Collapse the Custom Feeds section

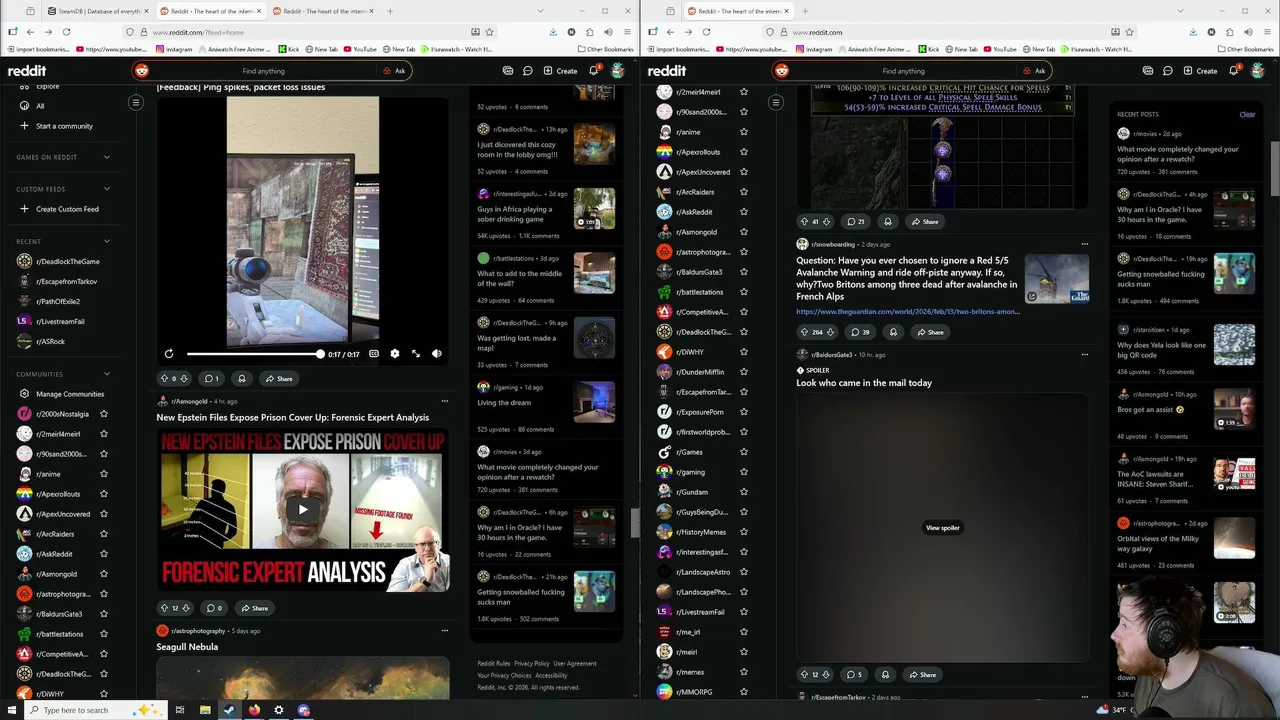(107, 189)
